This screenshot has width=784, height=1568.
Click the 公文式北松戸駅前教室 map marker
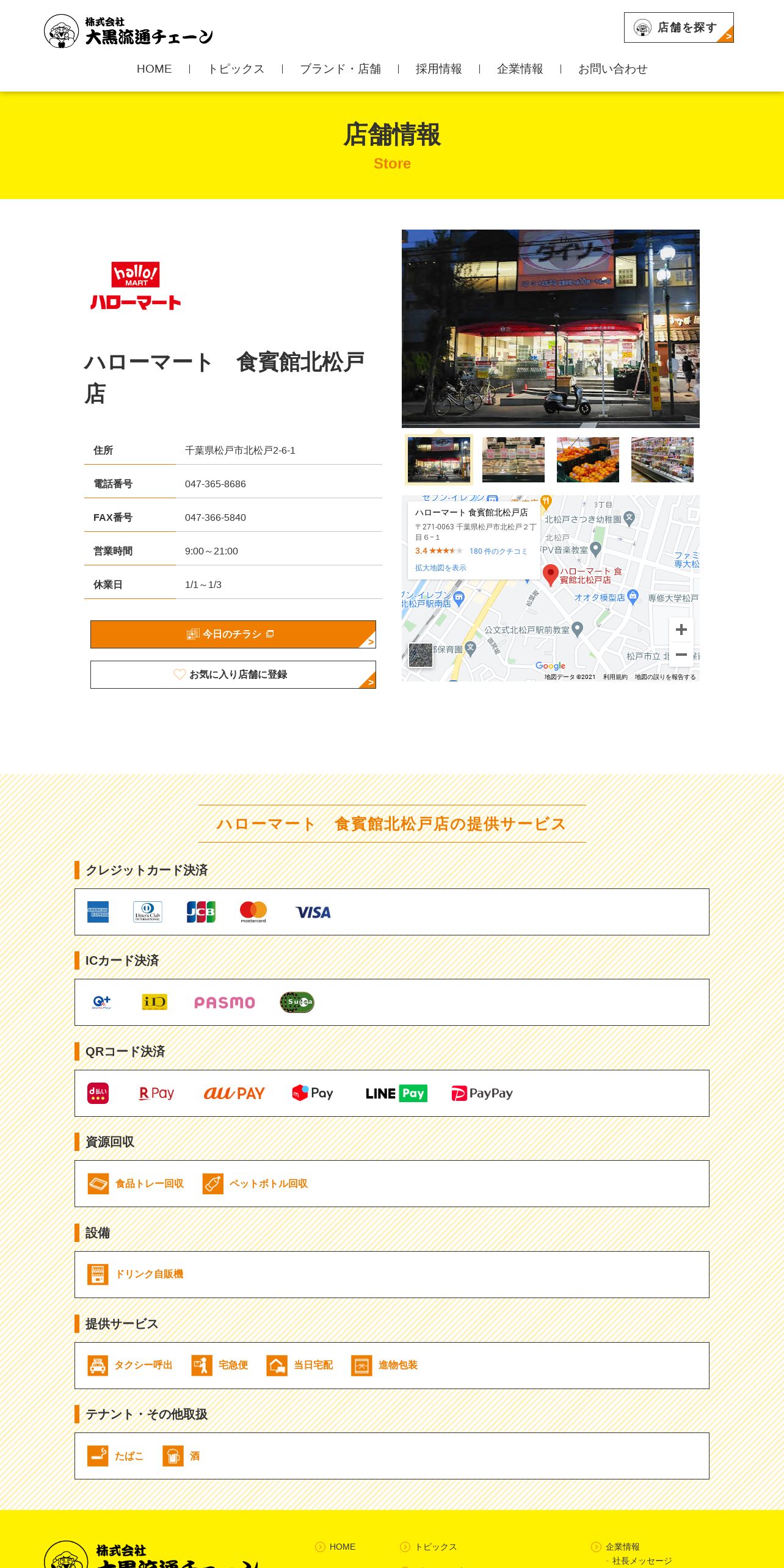(577, 628)
